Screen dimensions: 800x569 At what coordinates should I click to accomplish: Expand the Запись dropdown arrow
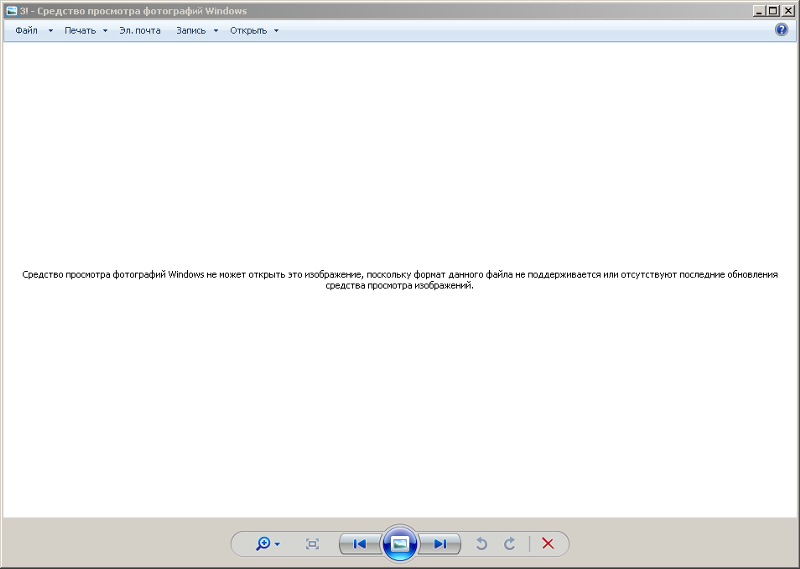(x=216, y=31)
